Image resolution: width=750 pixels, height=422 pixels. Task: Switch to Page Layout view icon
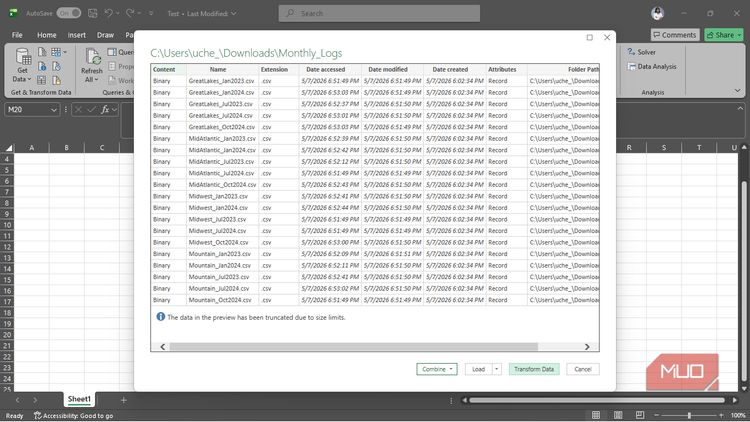[618, 415]
